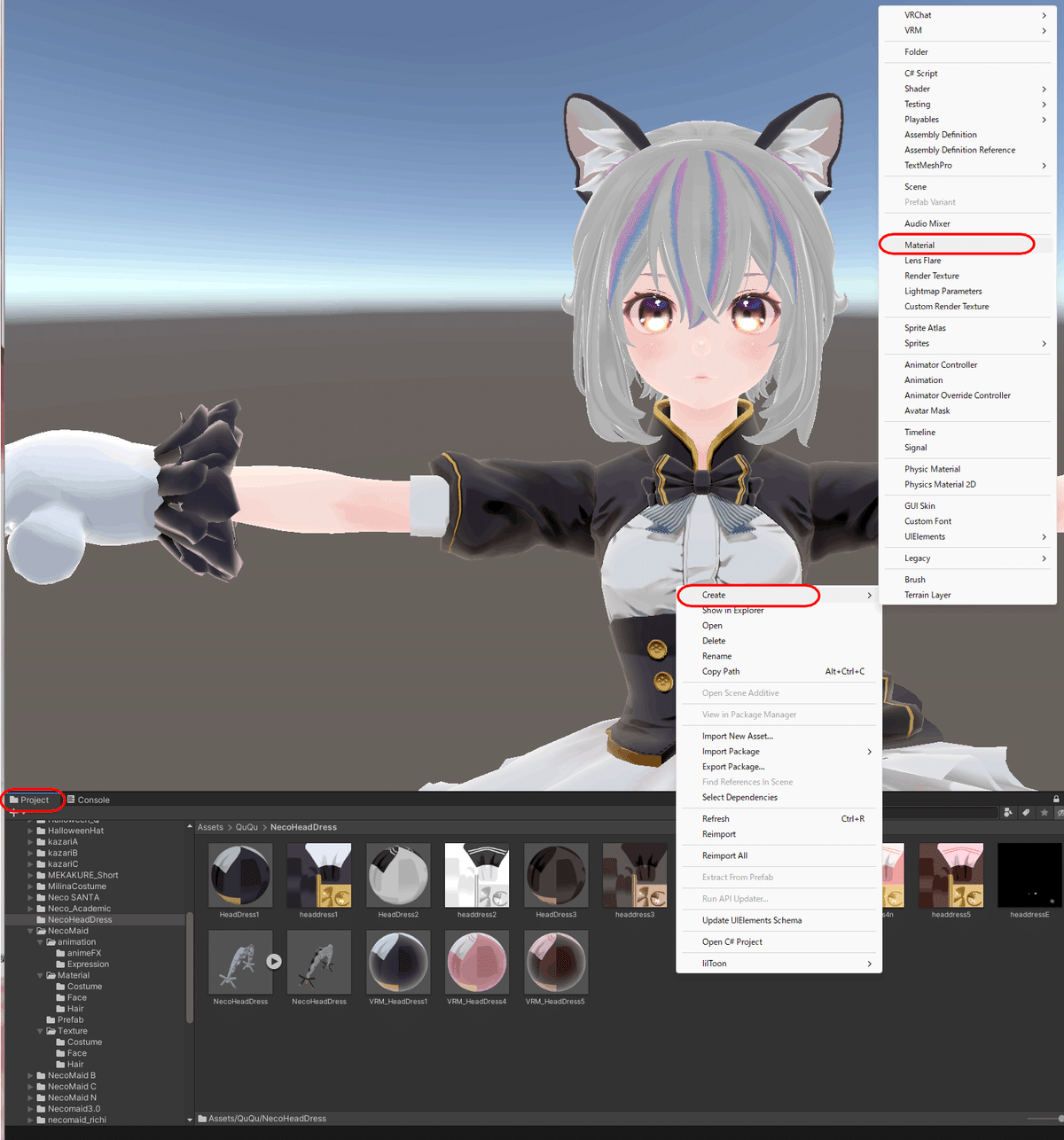
Task: Click the Assets breadcrumb link
Action: click(x=210, y=827)
